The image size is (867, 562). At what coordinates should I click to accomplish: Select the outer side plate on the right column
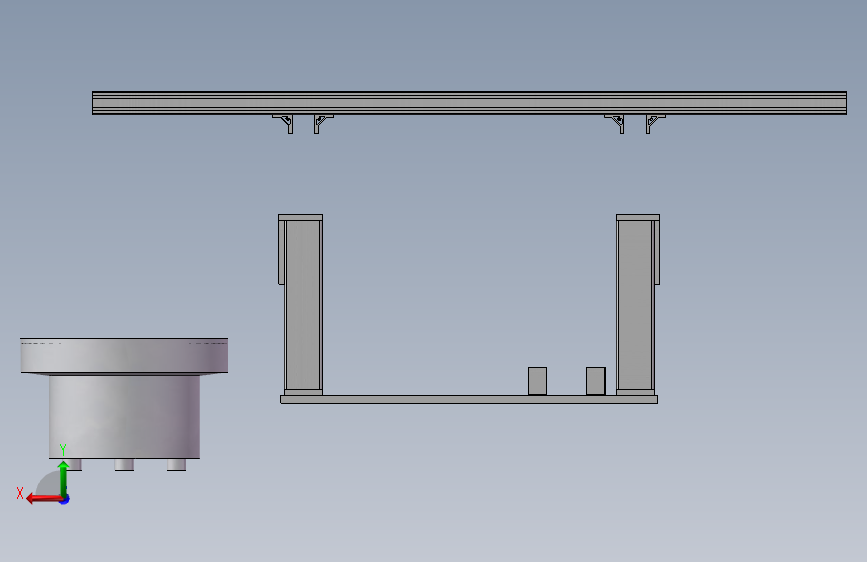click(657, 252)
